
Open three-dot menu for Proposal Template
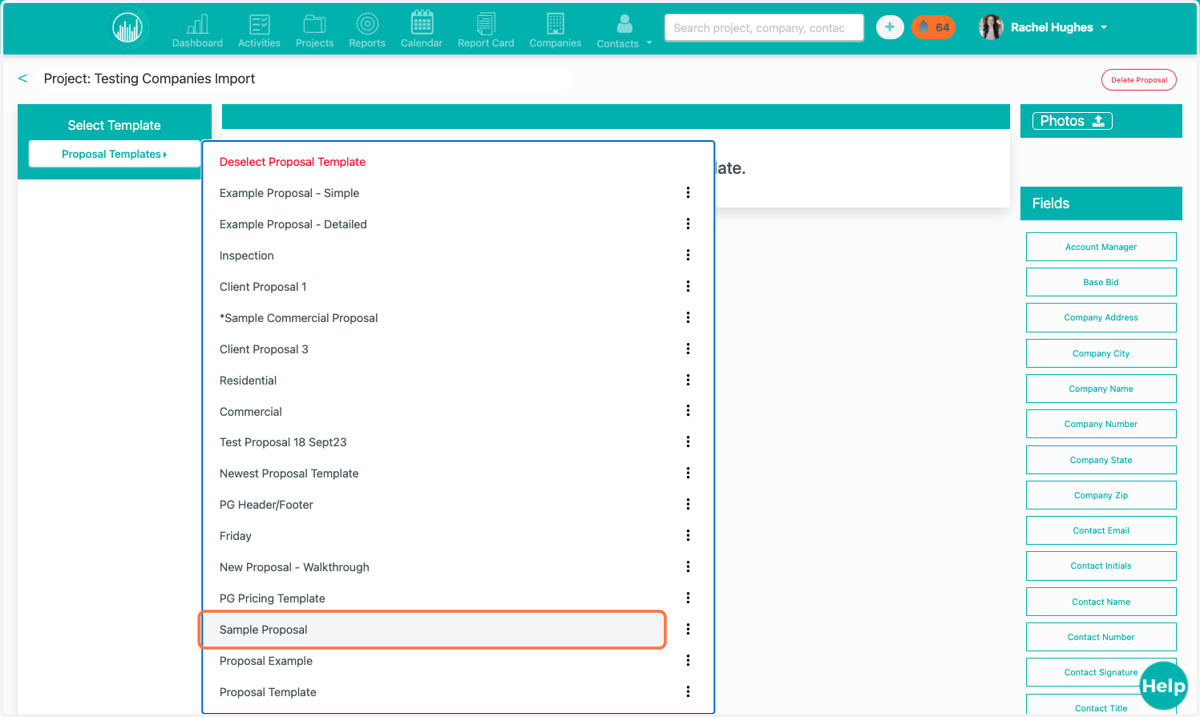pyautogui.click(x=688, y=692)
